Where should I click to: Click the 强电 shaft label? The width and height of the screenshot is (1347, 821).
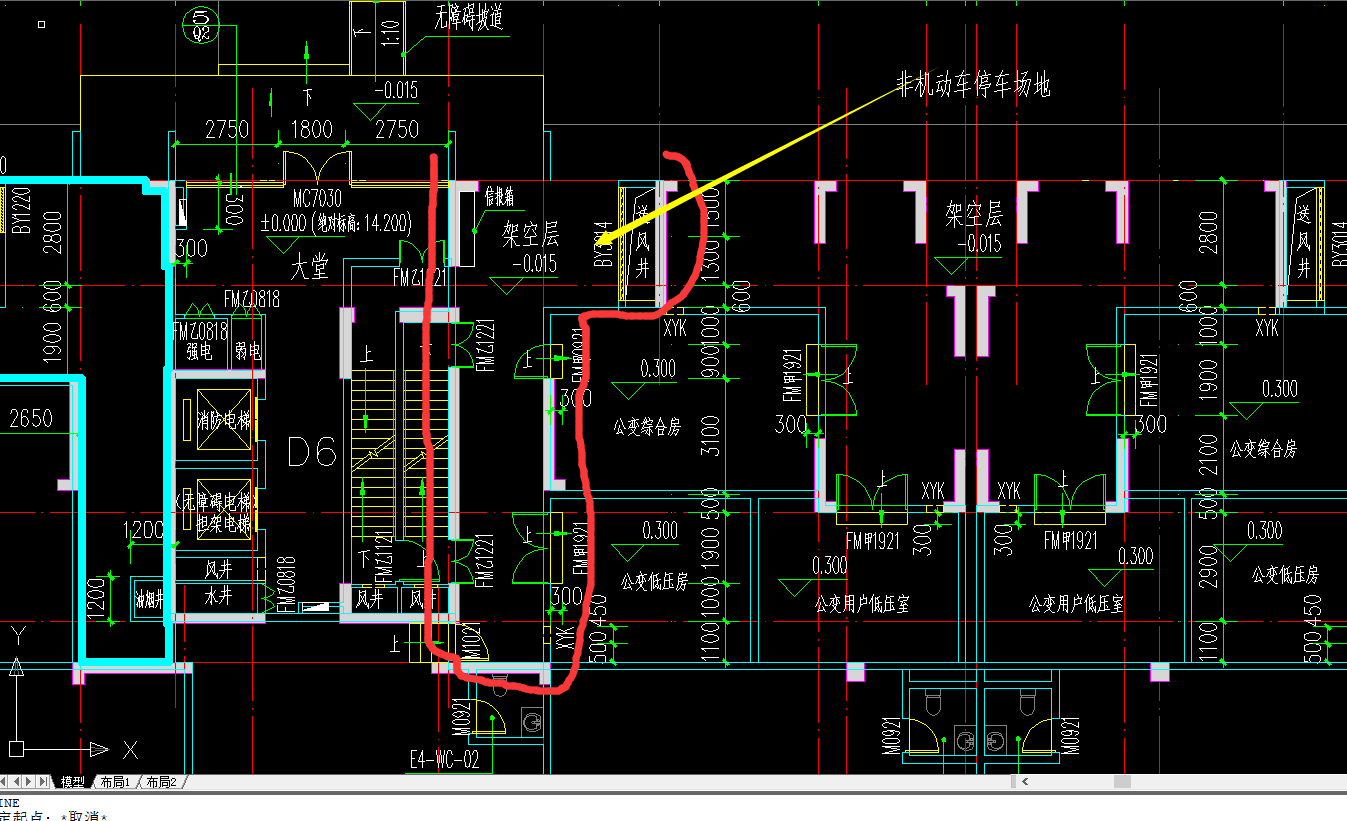(x=199, y=351)
